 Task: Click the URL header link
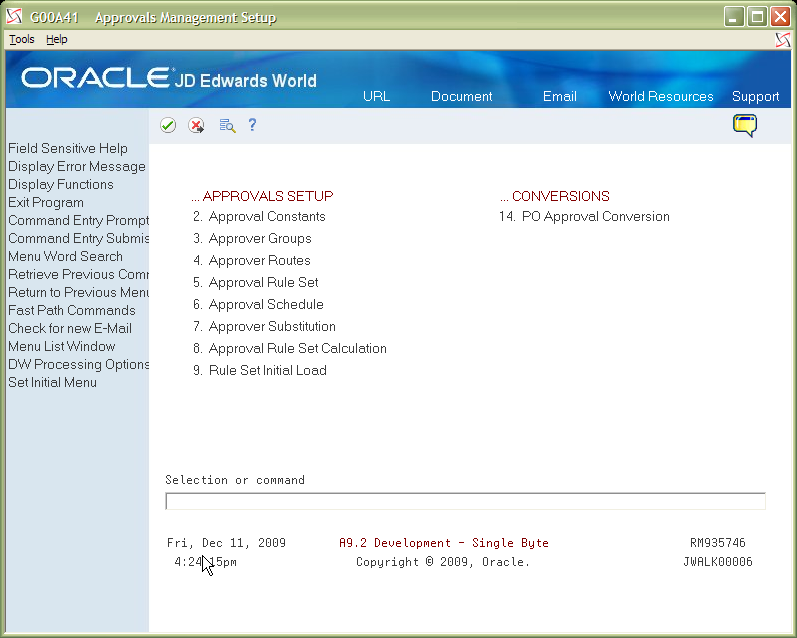[376, 96]
